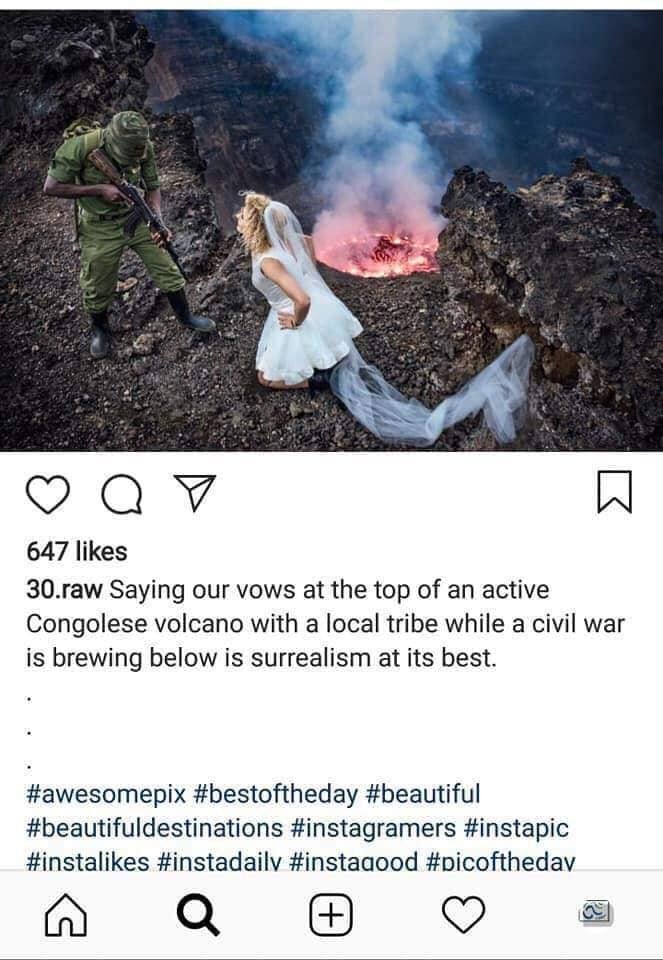Open the #beautifuldestinations hashtag
Screen dimensions: 663x960
coord(154,828)
